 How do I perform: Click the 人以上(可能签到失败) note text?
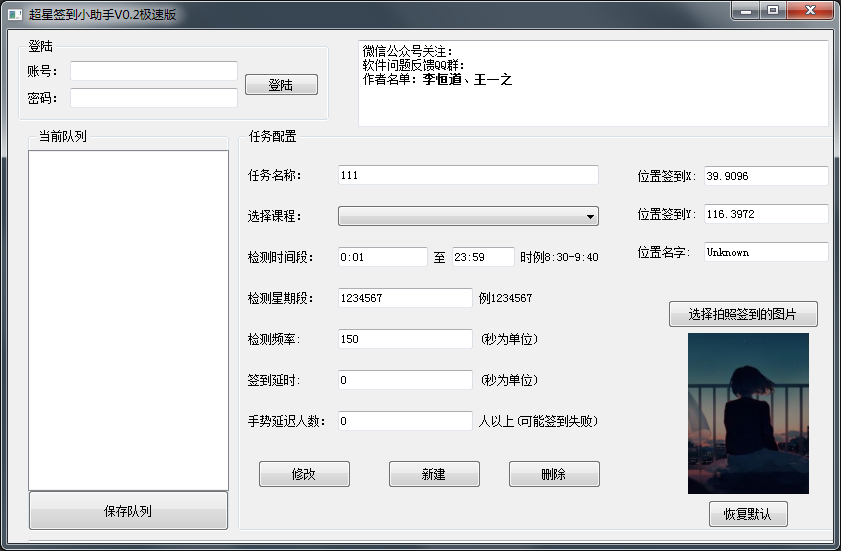pos(538,422)
